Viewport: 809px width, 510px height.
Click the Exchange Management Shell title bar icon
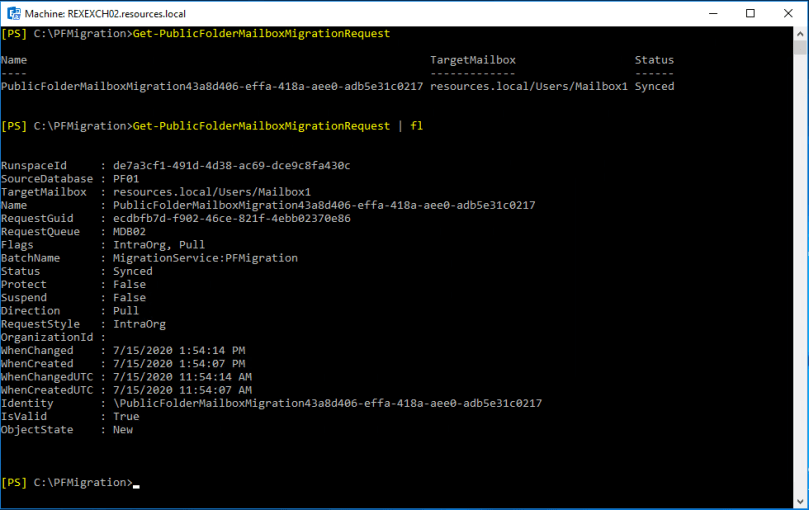click(15, 13)
